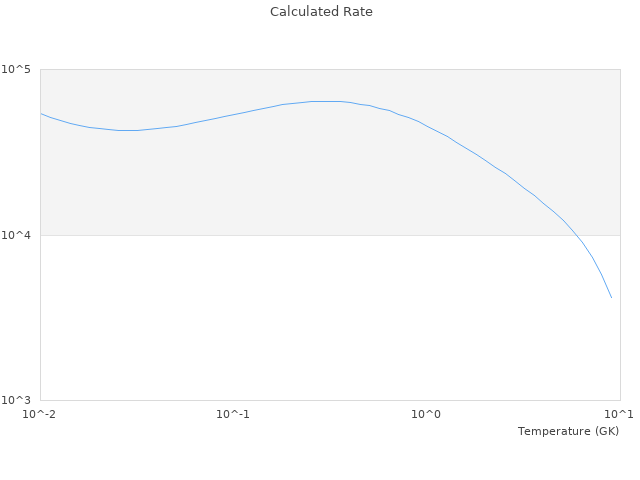
Task: Click the top 10^5 horizontal gridline
Action: point(330,69)
